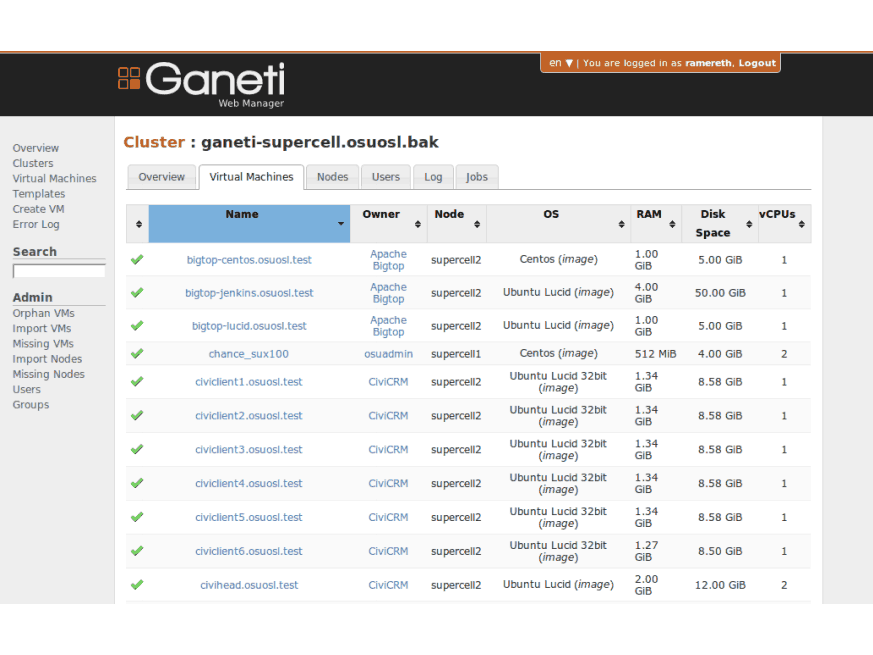Sort table by RAM column
Image resolution: width=873 pixels, height=655 pixels.
point(656,223)
